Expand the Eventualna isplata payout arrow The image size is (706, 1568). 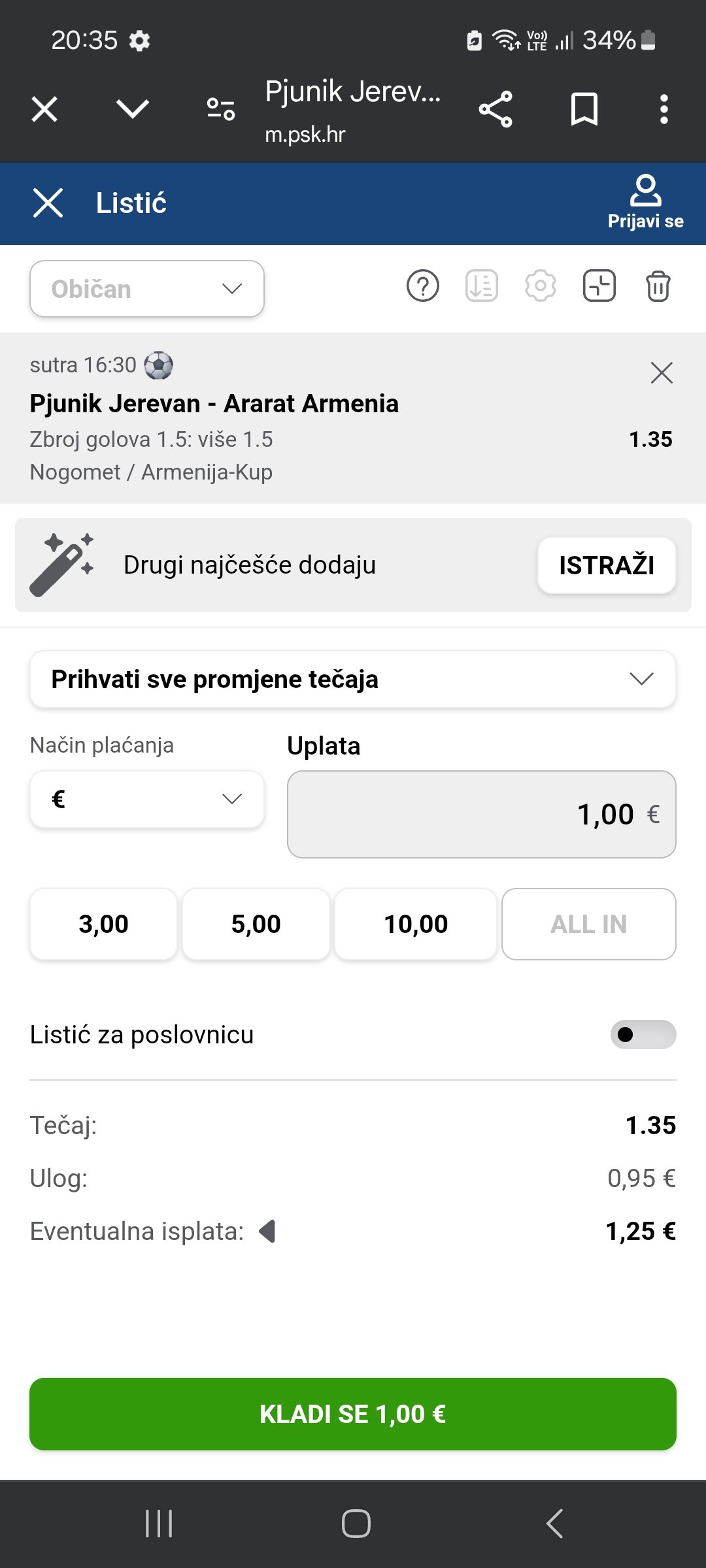click(267, 1232)
